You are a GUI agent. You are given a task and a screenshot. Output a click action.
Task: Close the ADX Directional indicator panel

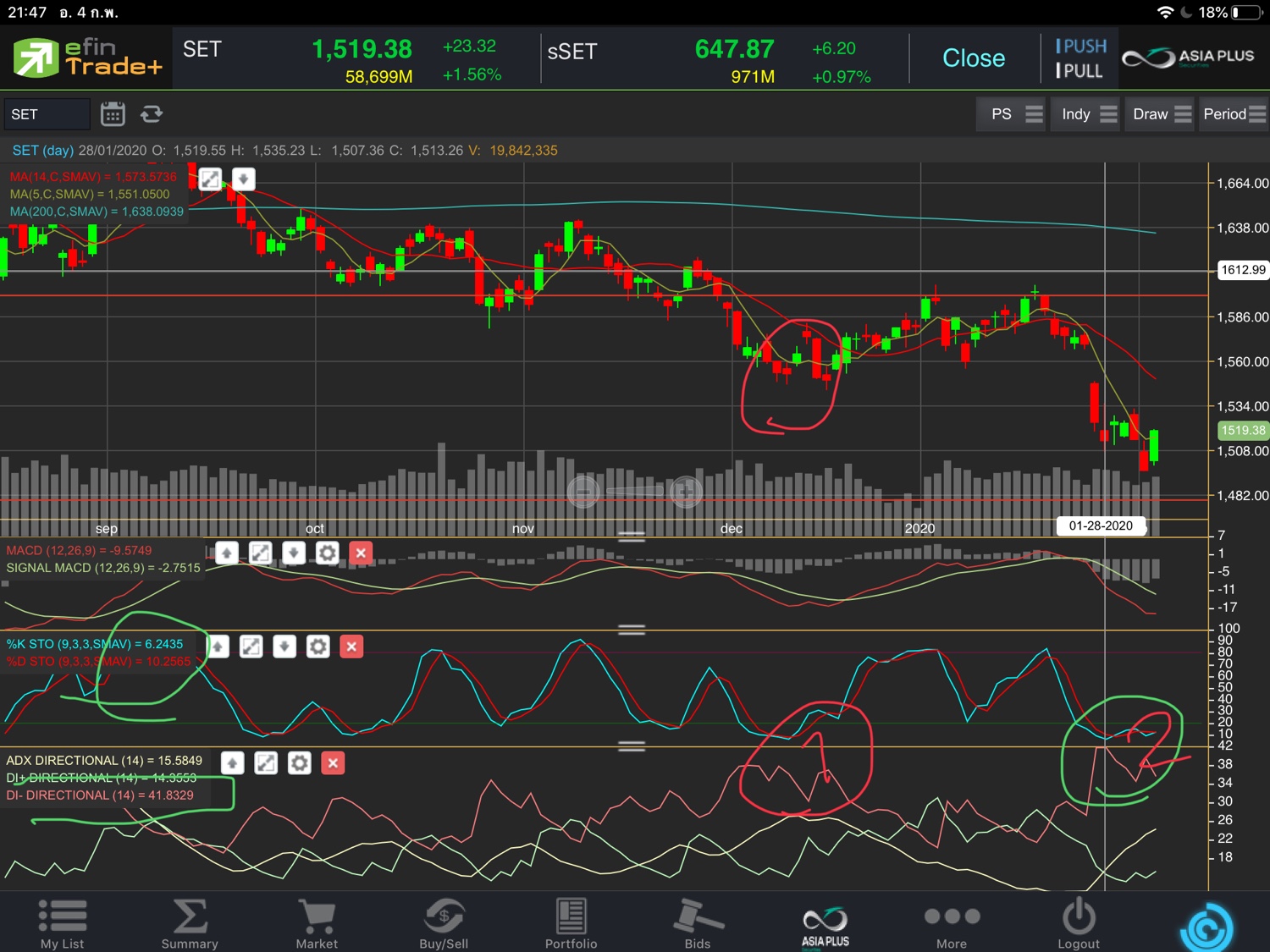click(333, 763)
